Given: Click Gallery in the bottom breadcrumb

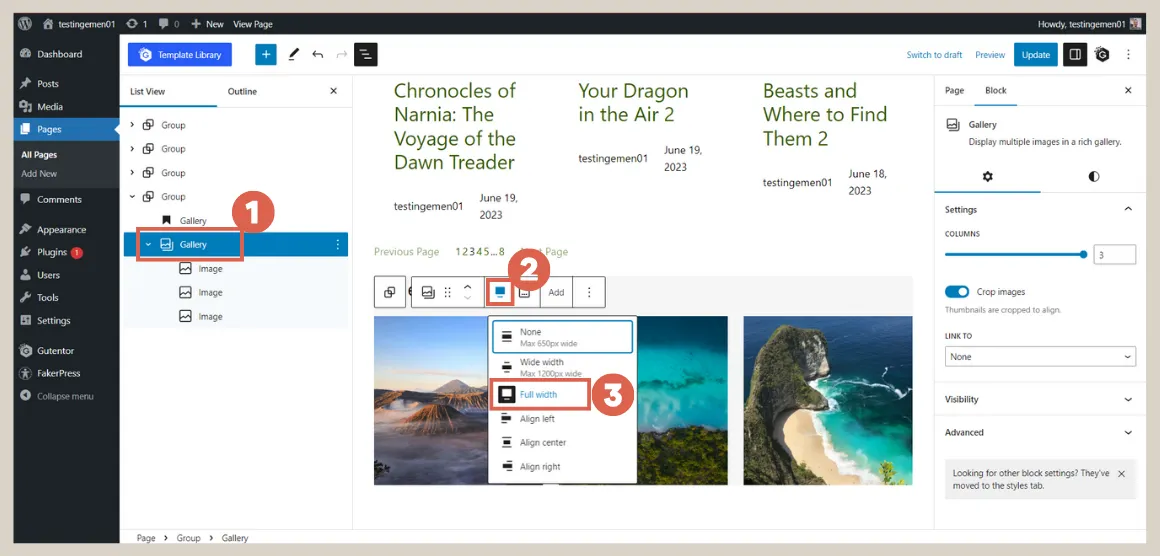Looking at the screenshot, I should pos(235,538).
